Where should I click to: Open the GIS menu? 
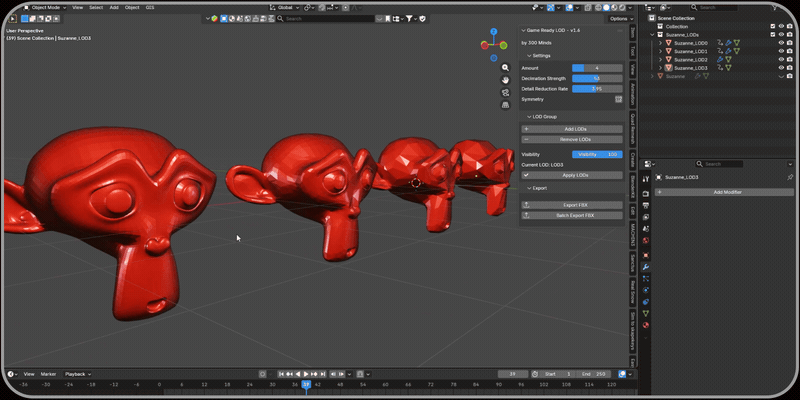coord(150,8)
